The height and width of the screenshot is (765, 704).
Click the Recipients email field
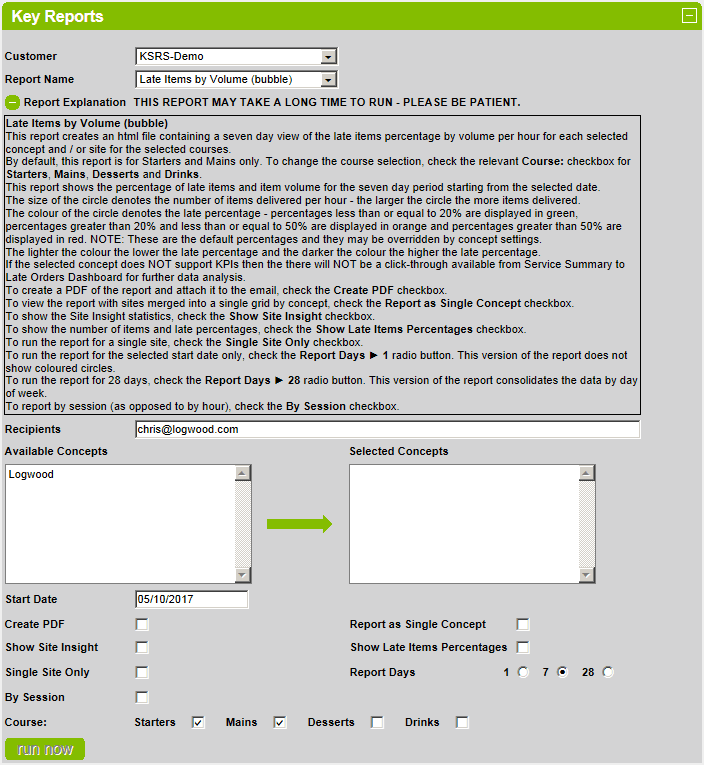[387, 429]
